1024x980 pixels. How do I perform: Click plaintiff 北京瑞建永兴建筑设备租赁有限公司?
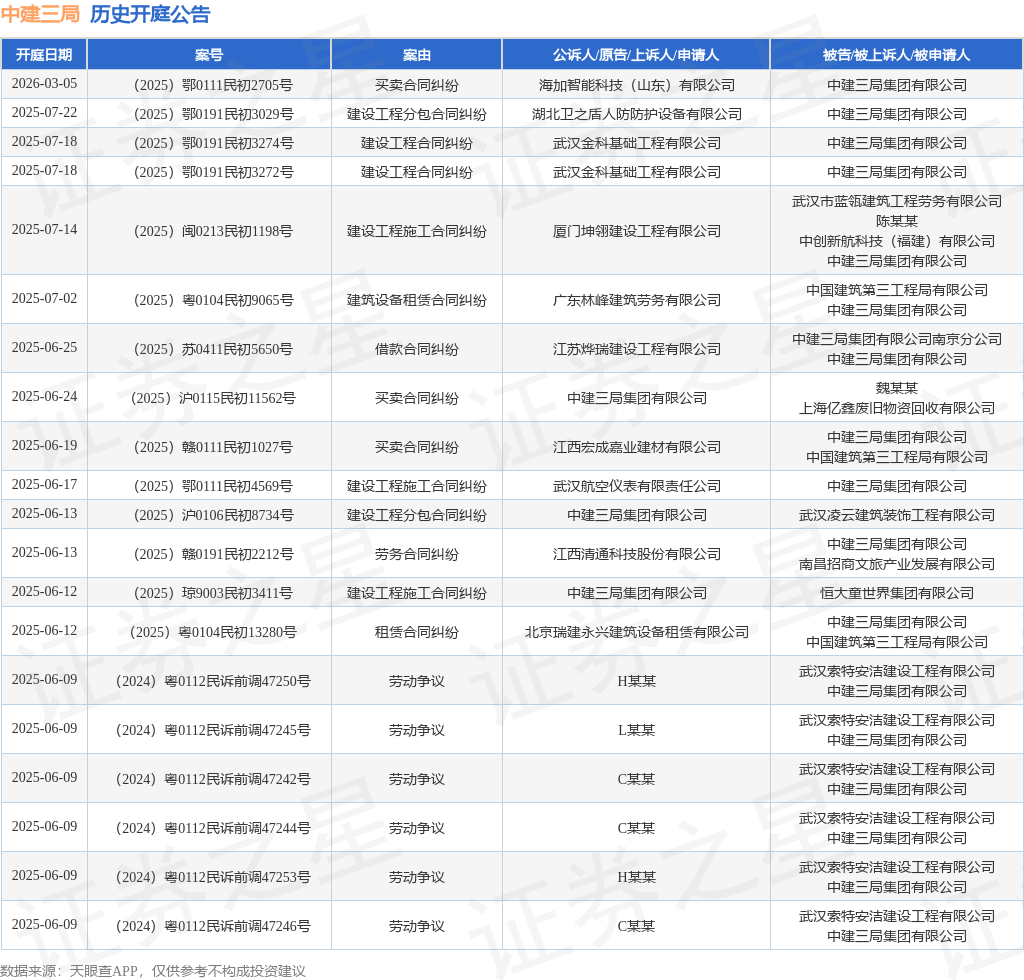(637, 632)
